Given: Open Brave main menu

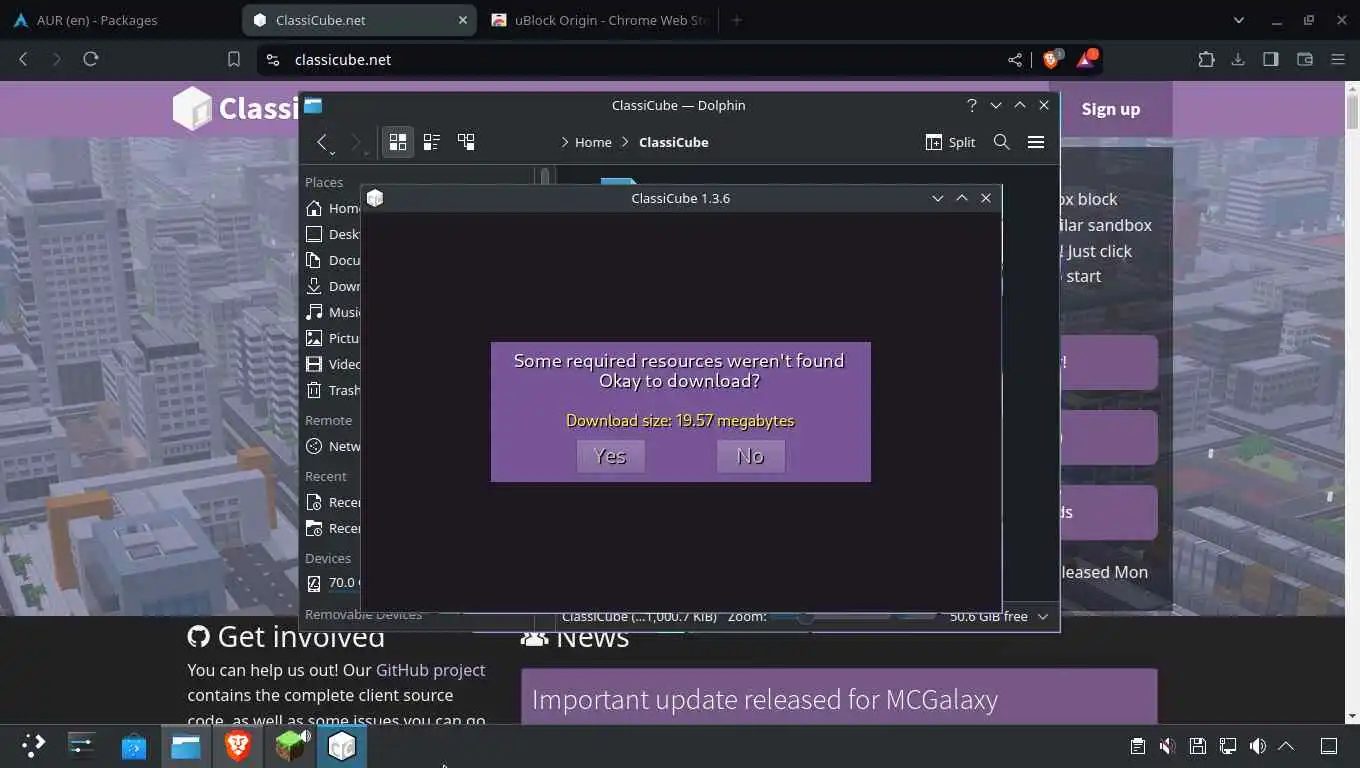Looking at the screenshot, I should (1338, 59).
